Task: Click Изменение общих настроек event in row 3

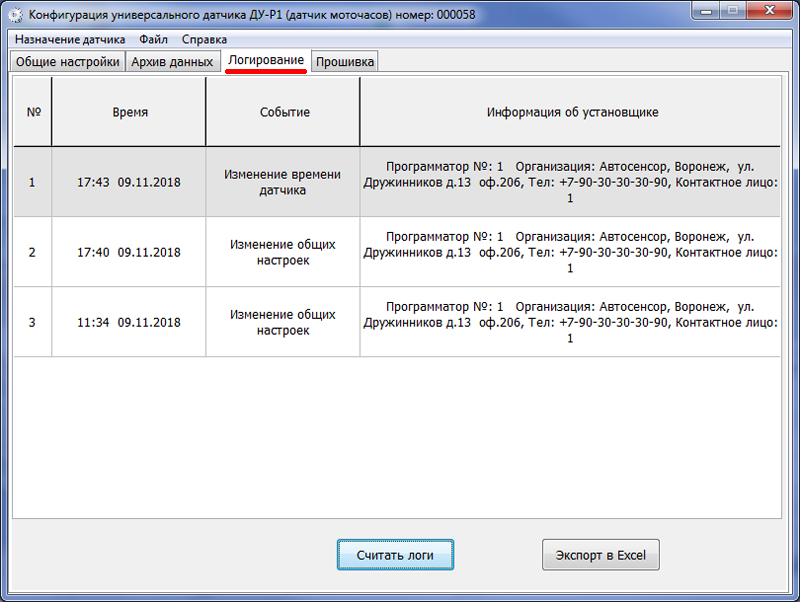Action: (283, 322)
